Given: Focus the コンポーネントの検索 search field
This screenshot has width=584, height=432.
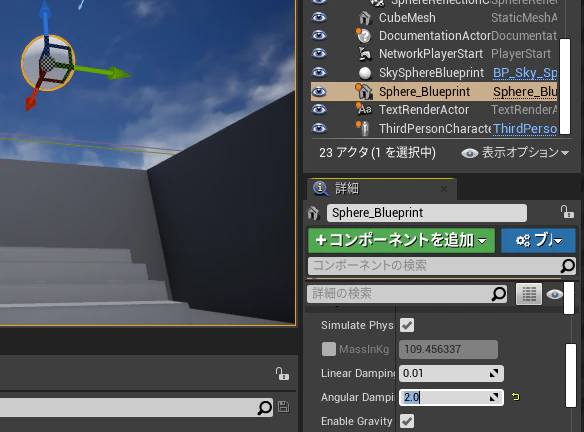Looking at the screenshot, I should pos(434,266).
